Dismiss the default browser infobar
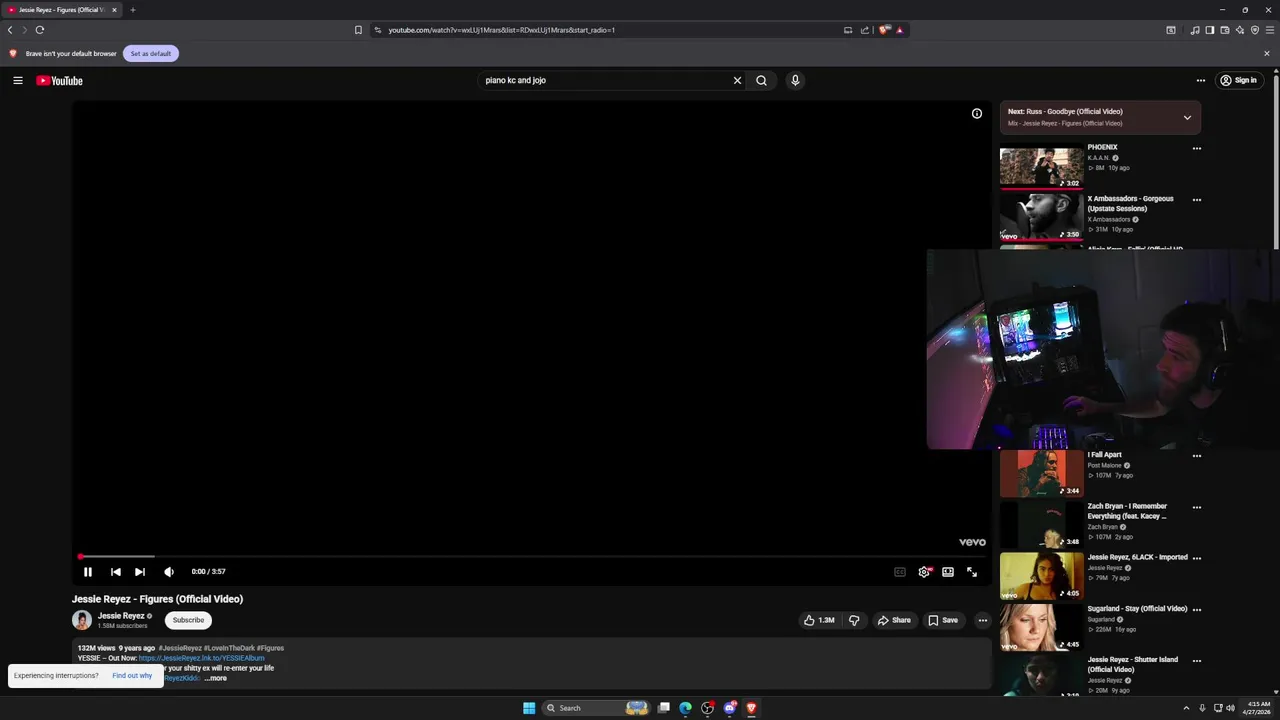Screen dimensions: 1280x720 [x=1267, y=53]
